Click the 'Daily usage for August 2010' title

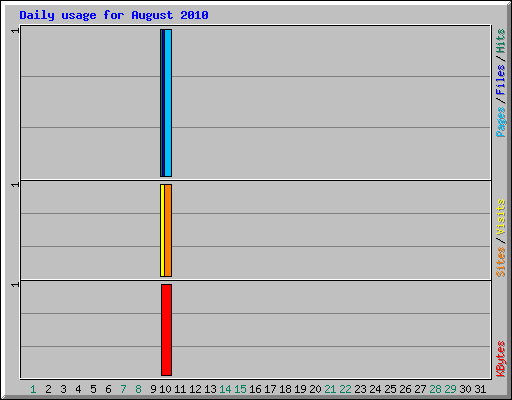point(114,15)
